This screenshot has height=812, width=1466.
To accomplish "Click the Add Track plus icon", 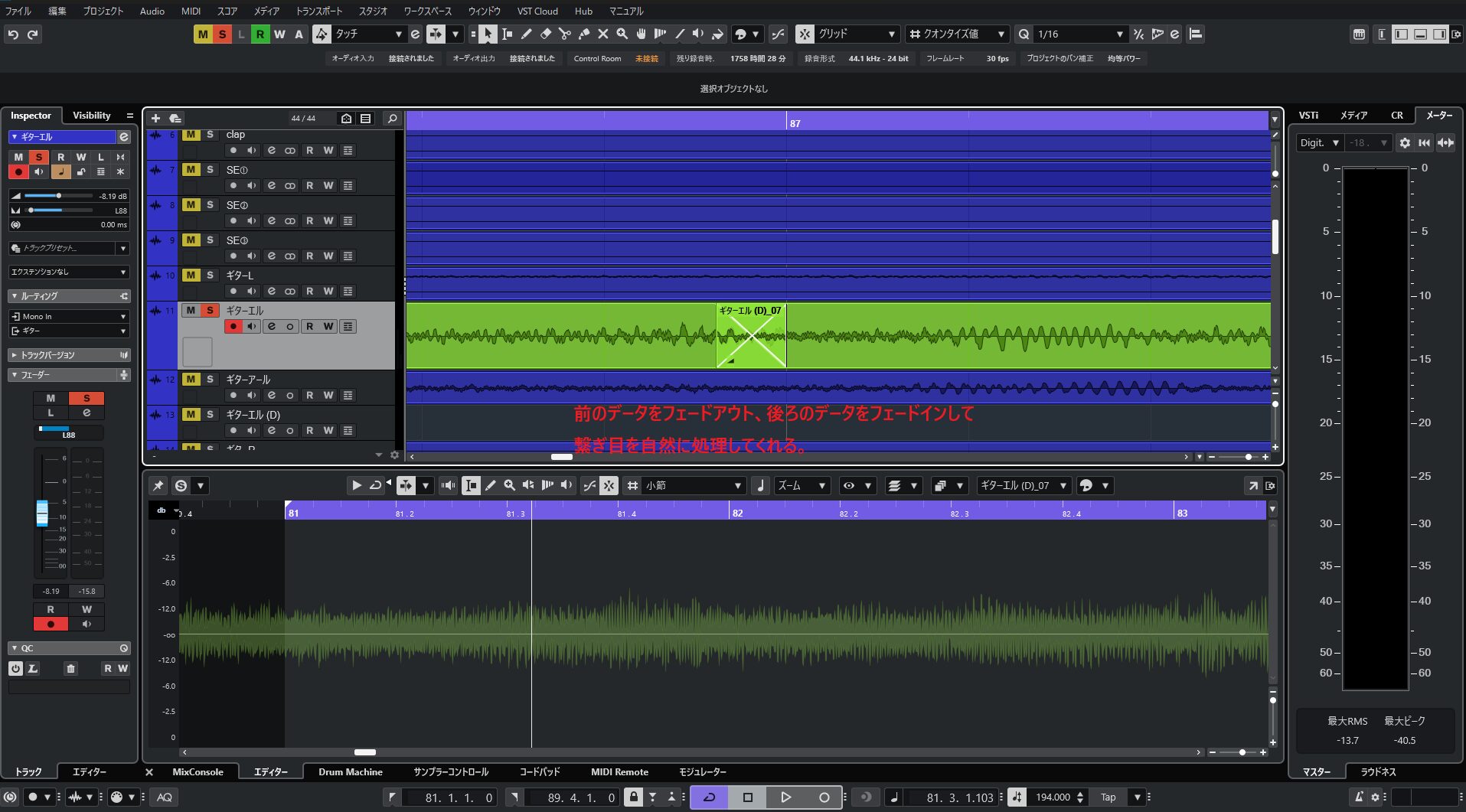I will [x=155, y=118].
